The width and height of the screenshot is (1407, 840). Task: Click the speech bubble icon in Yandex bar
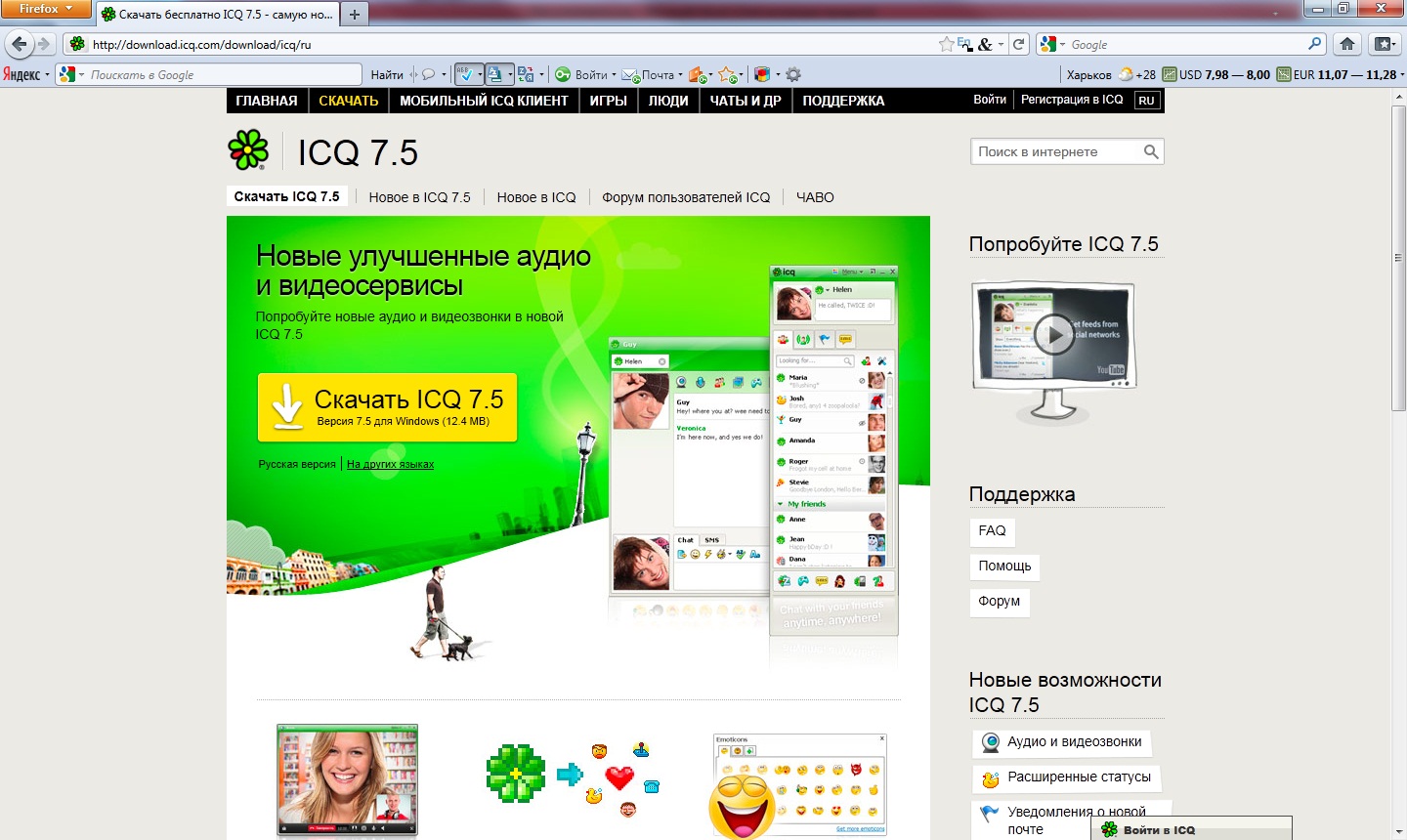pos(428,74)
